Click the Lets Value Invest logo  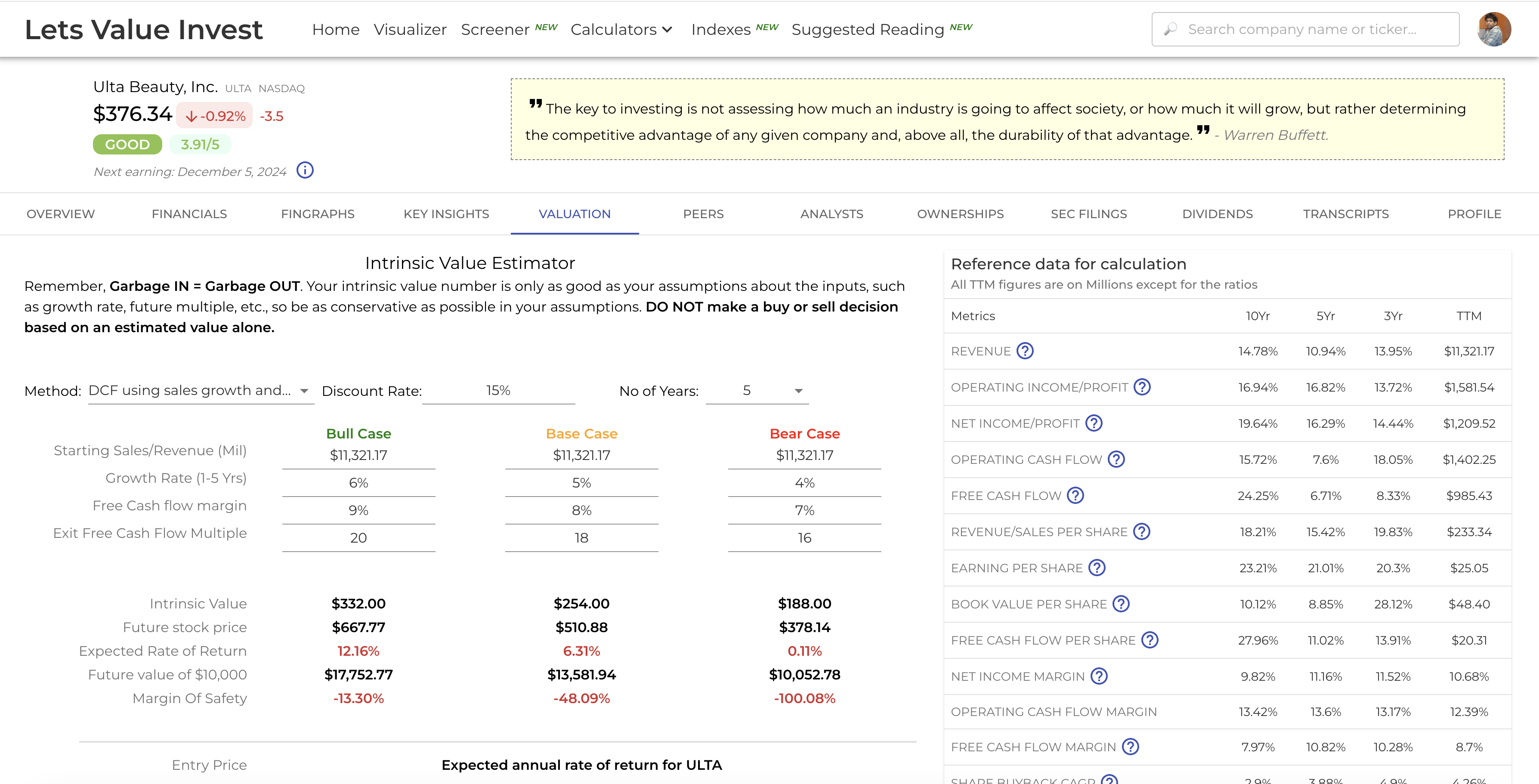click(x=143, y=29)
